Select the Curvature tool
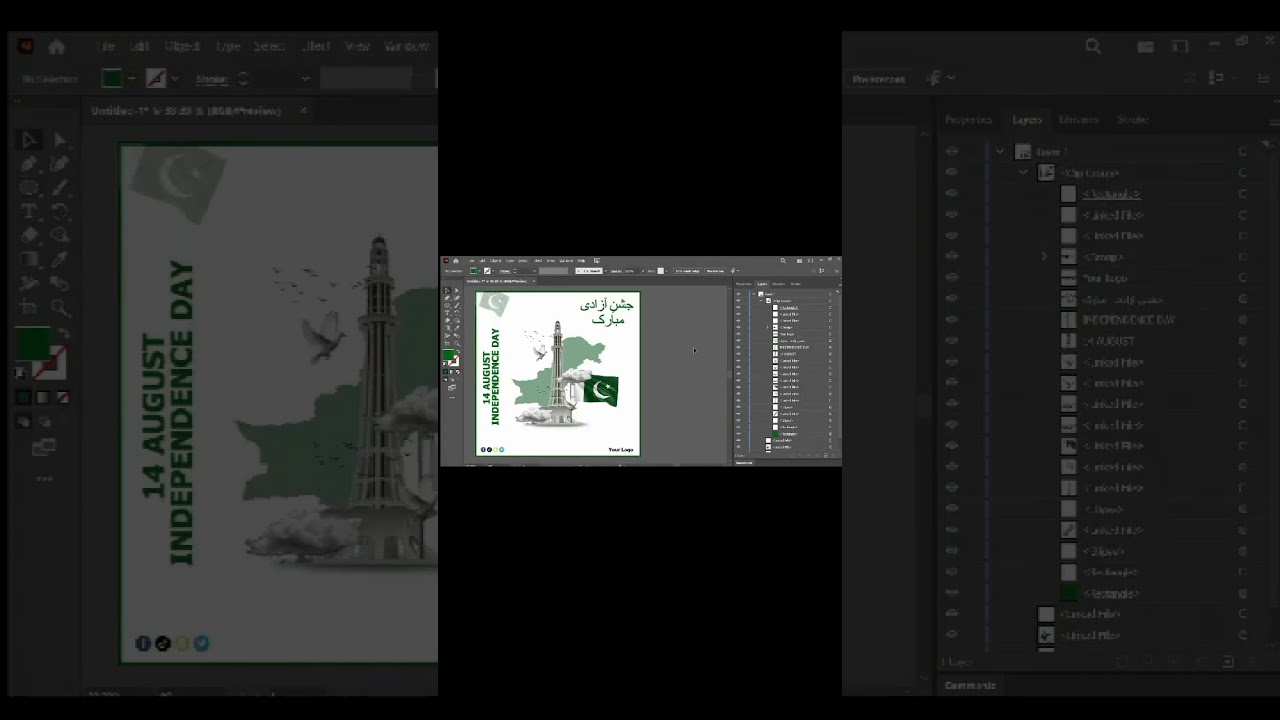 tap(60, 164)
